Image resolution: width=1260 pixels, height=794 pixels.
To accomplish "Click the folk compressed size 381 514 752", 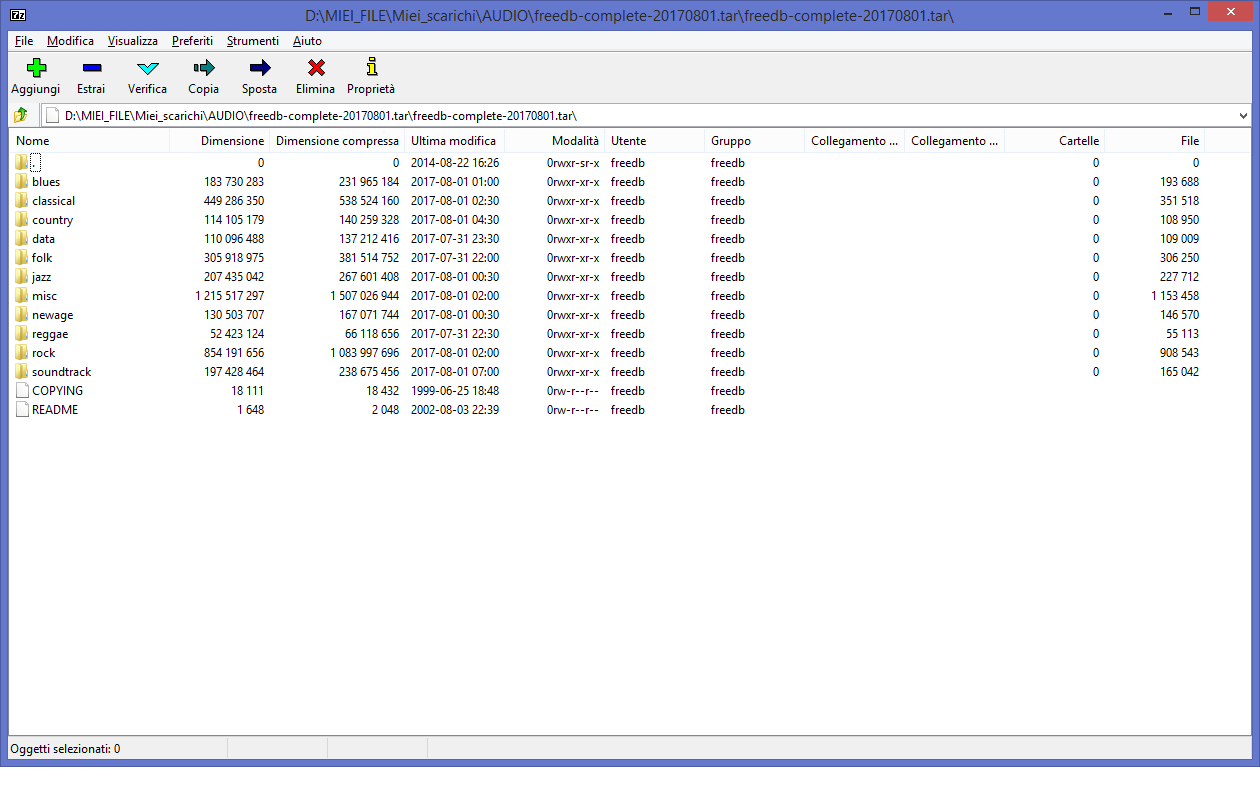I will coord(369,258).
